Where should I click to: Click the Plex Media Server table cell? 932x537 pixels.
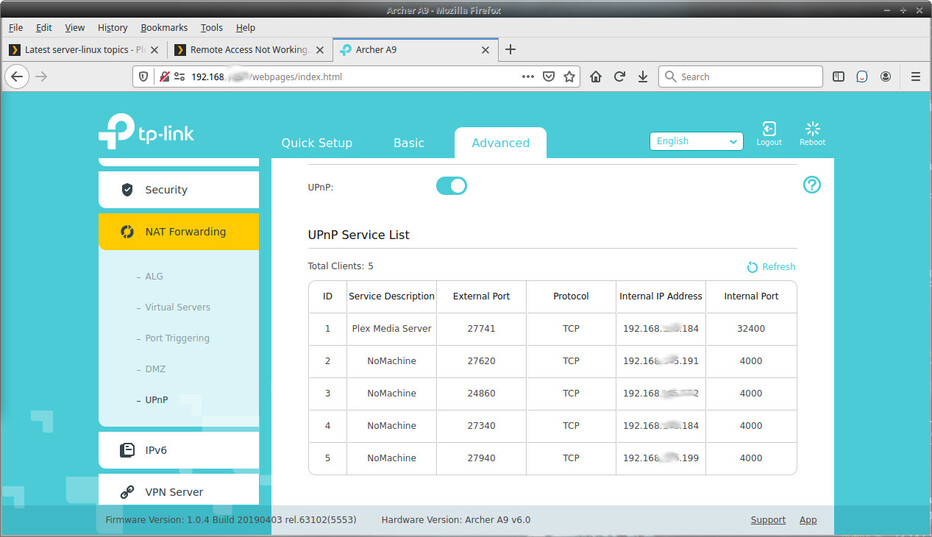click(392, 329)
